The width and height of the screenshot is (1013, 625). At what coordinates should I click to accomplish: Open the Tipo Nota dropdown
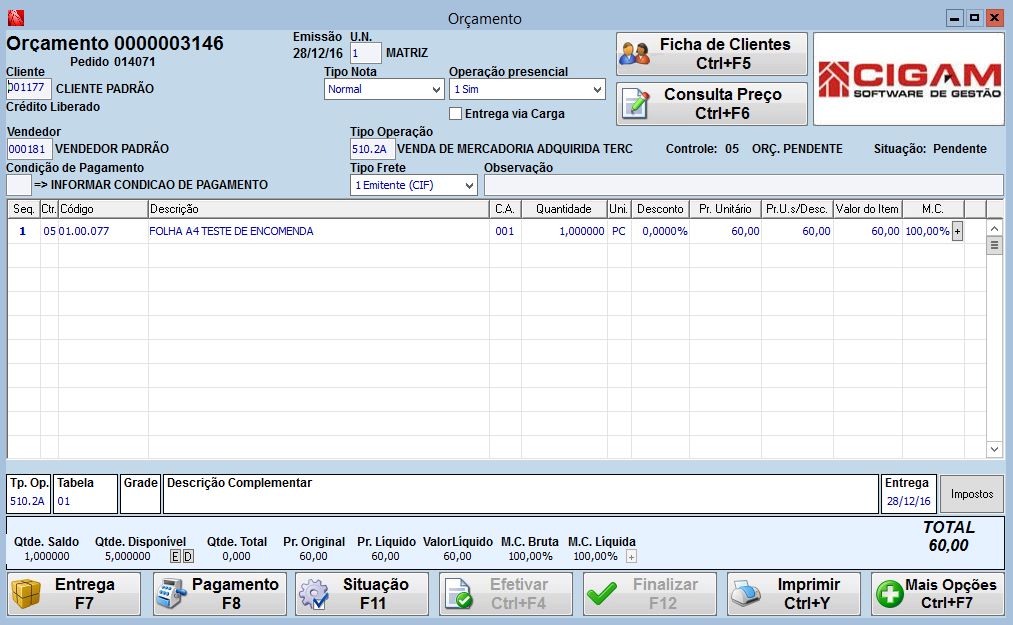384,89
